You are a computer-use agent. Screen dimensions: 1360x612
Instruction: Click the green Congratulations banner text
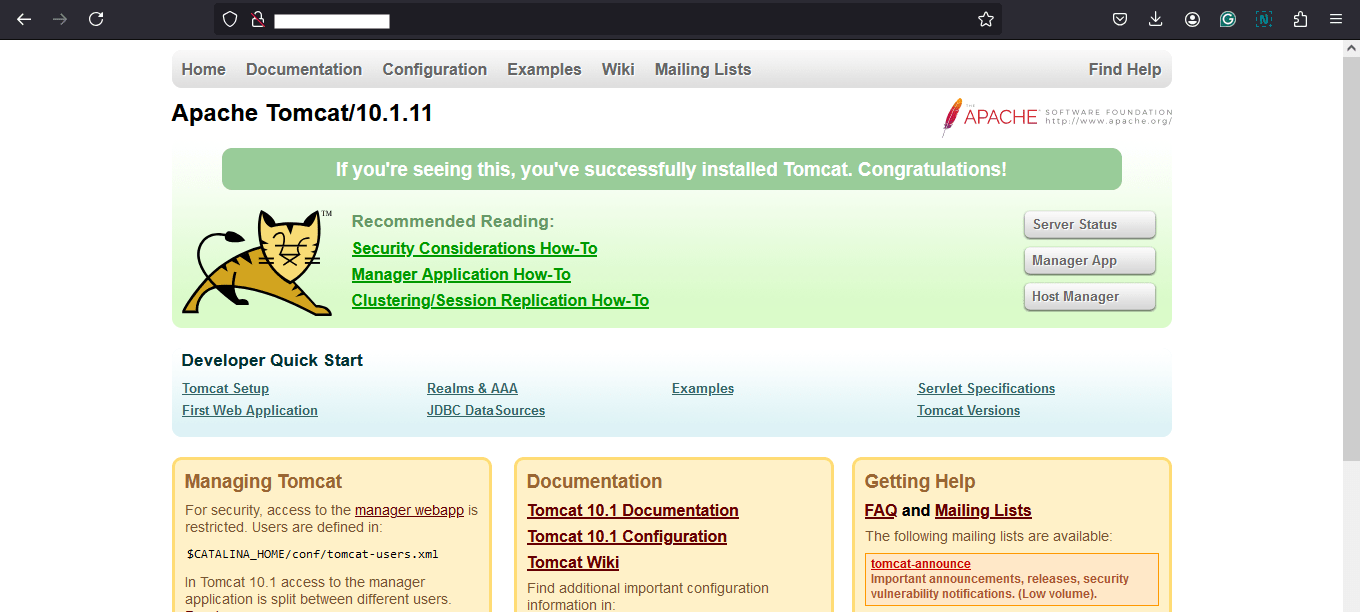[672, 169]
